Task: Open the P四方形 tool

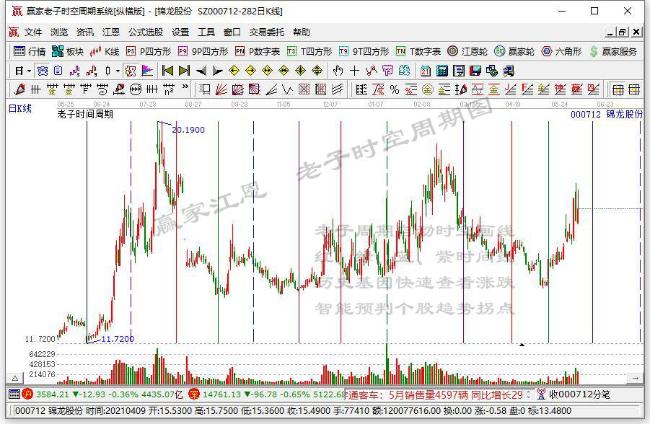Action: [148, 51]
